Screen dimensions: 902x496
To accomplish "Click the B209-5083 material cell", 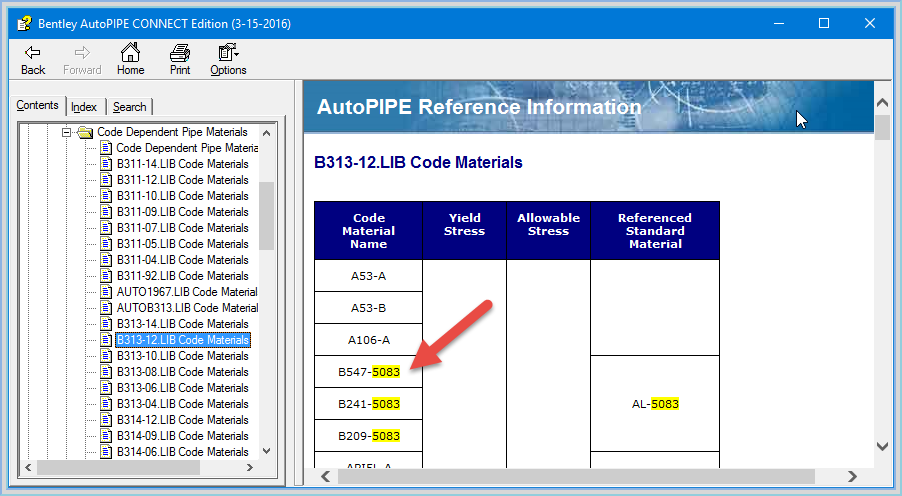I will [368, 436].
